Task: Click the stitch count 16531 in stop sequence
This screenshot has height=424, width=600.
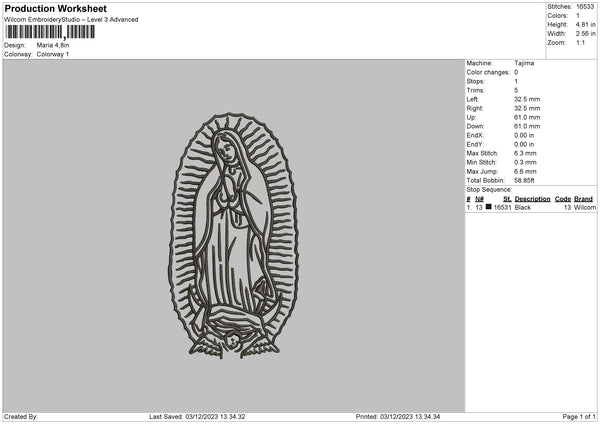Action: pos(502,207)
